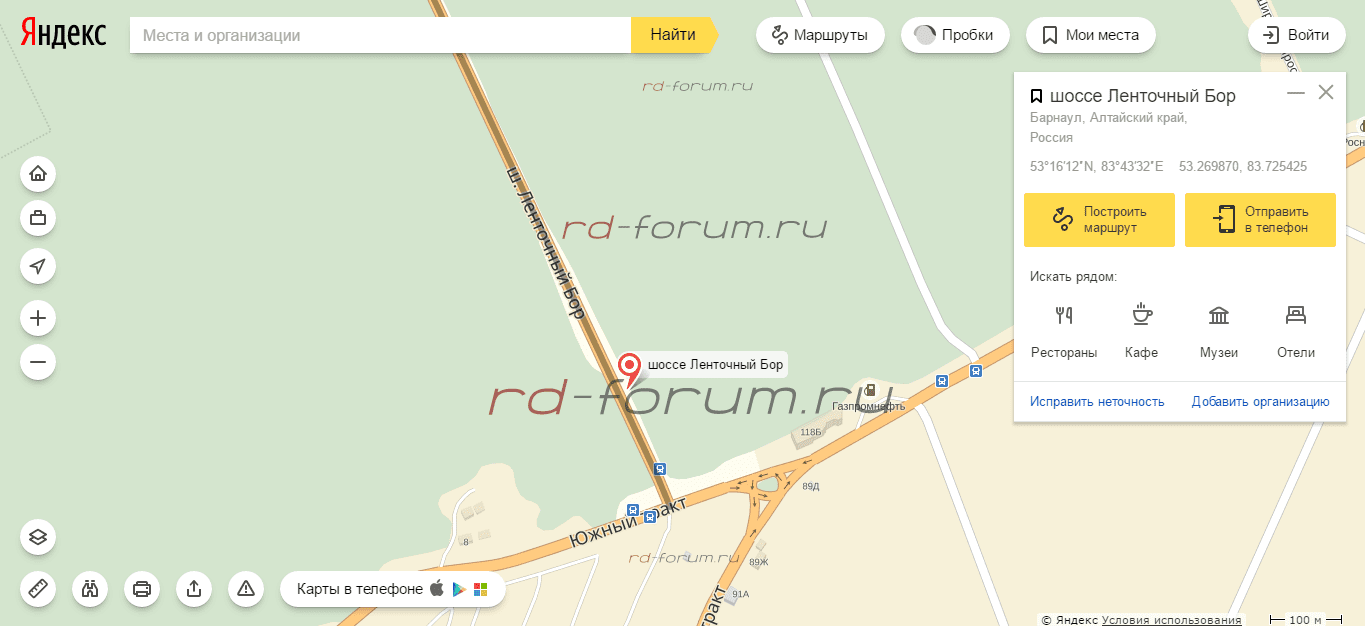Open the Маршруты routes button
The height and width of the screenshot is (626, 1365).
click(820, 35)
